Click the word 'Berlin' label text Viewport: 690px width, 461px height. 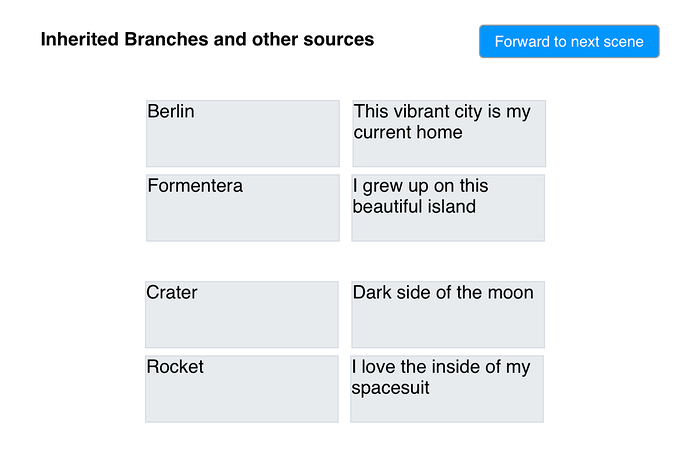pos(171,111)
